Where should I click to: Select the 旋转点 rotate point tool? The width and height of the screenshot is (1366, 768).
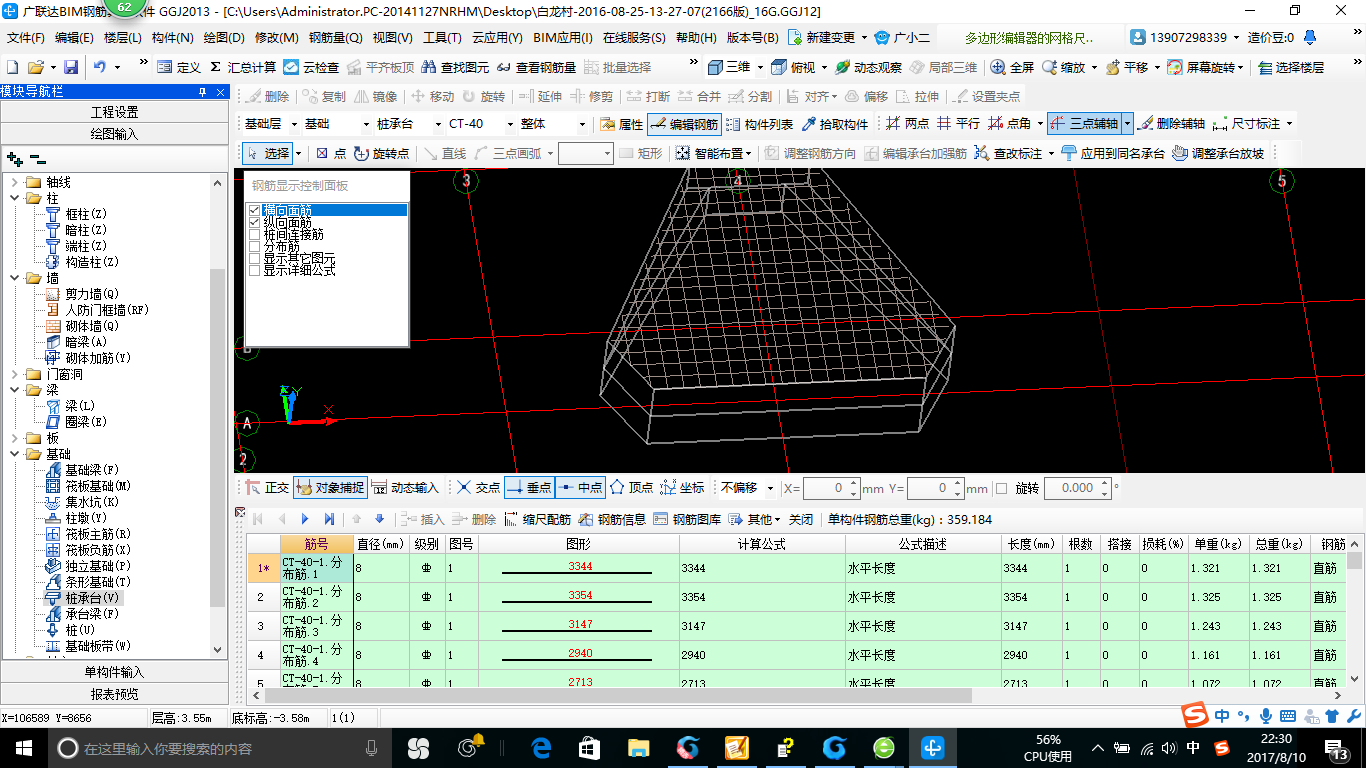(381, 153)
